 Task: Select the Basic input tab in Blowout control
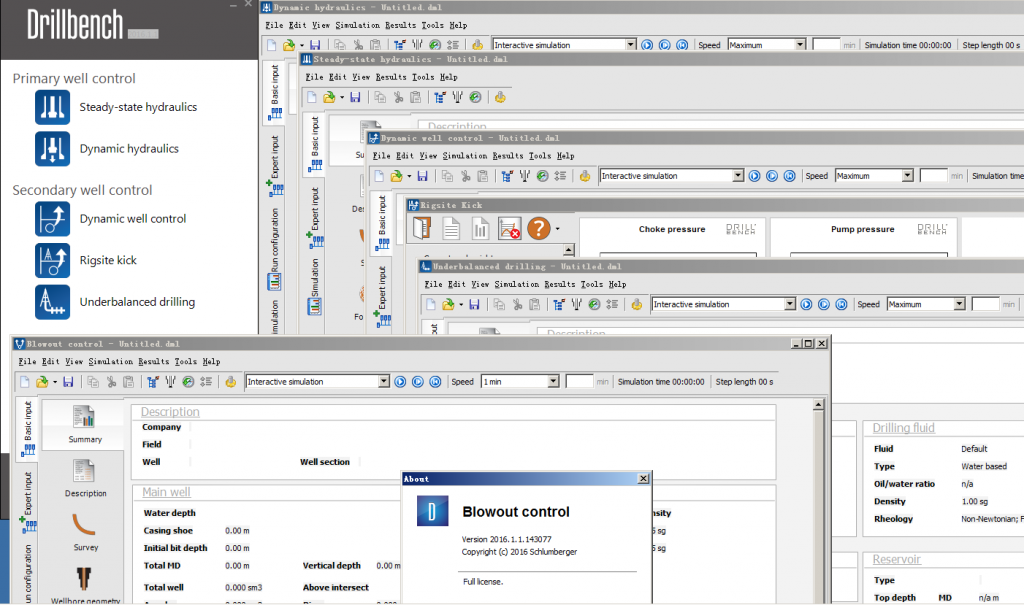[28, 429]
